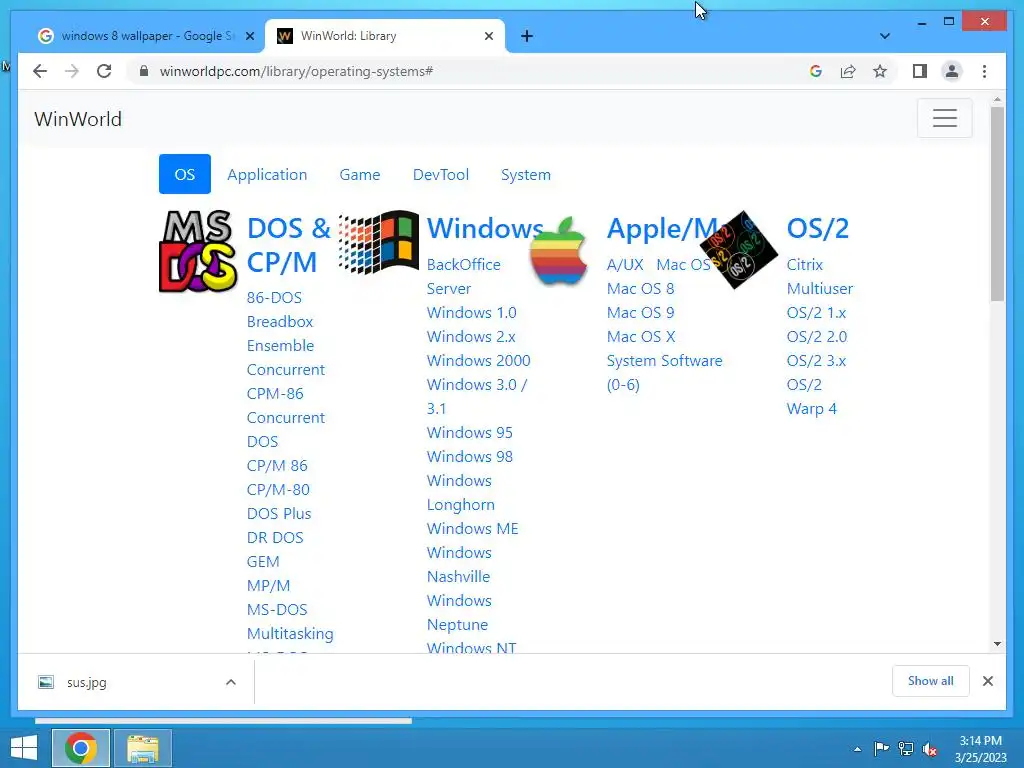The image size is (1024, 768).
Task: Open the DR DOS link
Action: point(275,537)
